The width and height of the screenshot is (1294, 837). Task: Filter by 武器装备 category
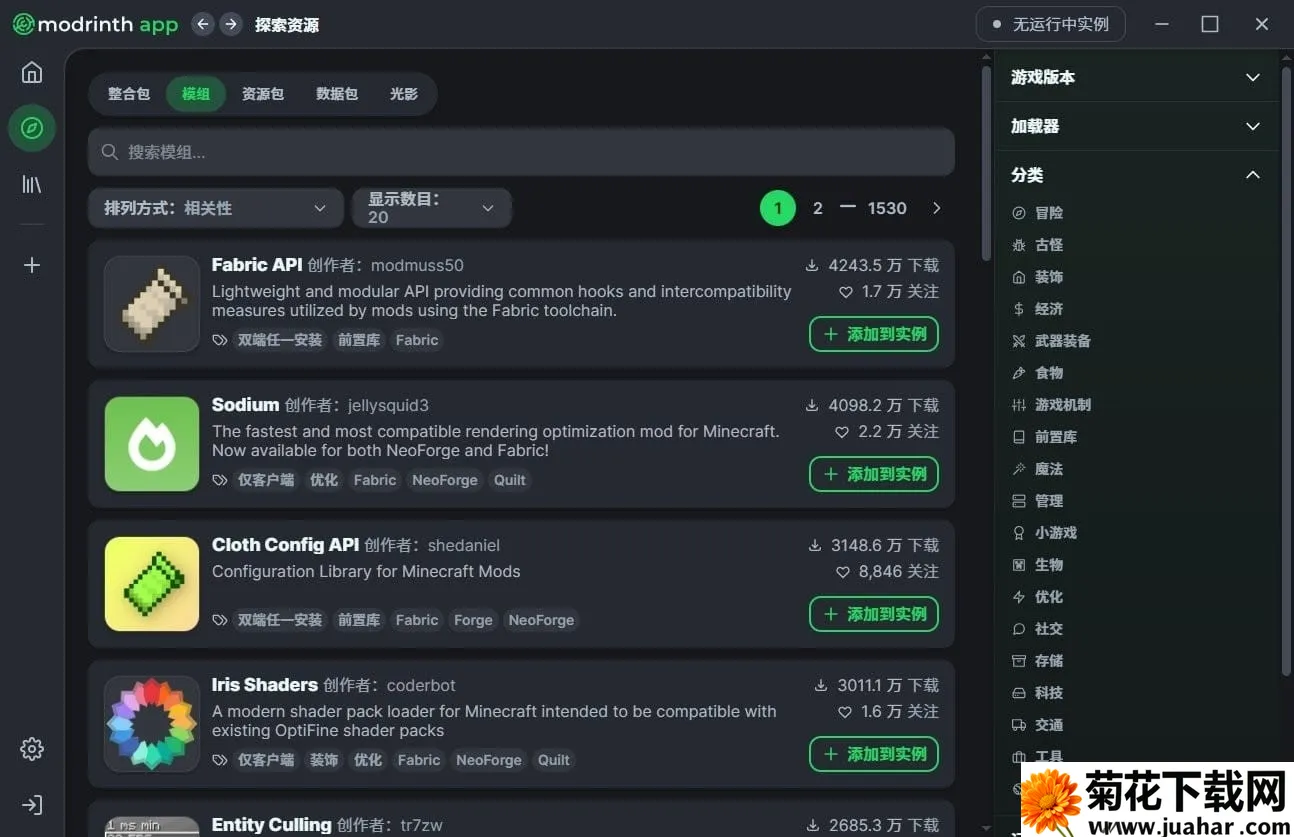point(1051,341)
